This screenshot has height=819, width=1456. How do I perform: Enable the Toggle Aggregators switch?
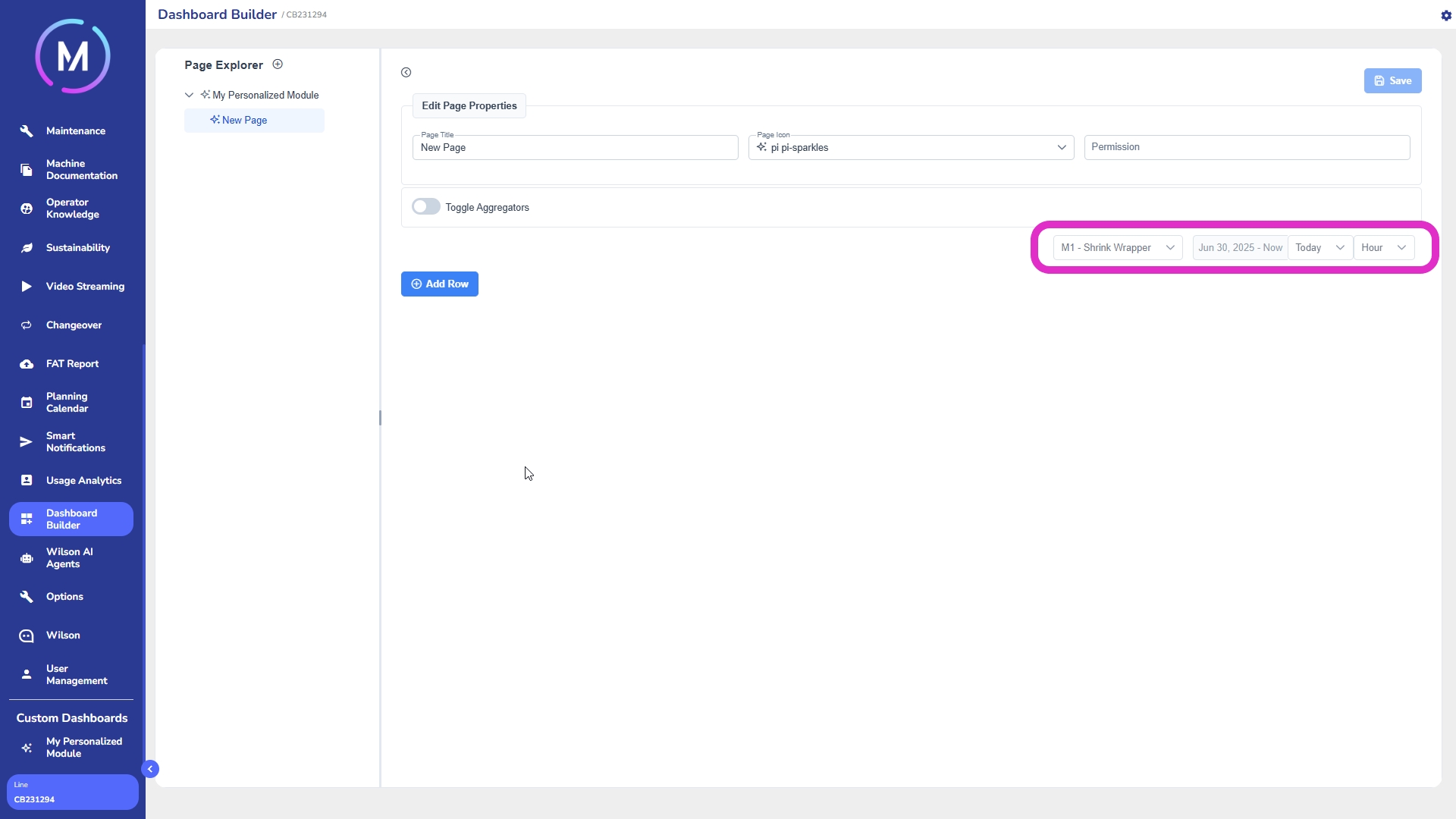tap(425, 207)
